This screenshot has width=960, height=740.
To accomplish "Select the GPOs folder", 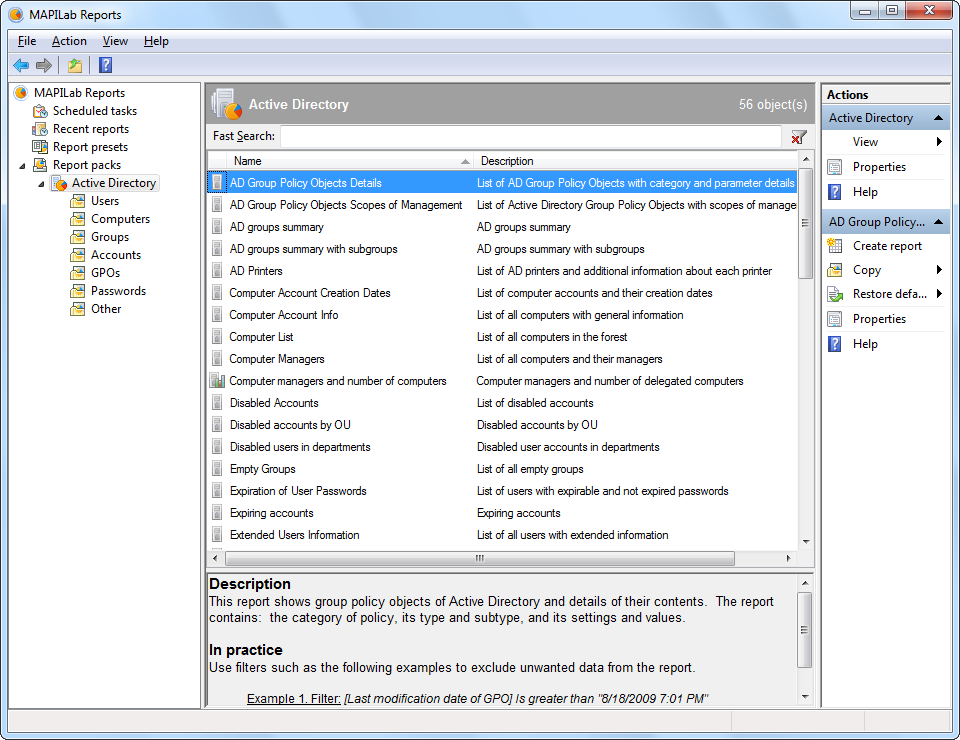I will coord(105,273).
